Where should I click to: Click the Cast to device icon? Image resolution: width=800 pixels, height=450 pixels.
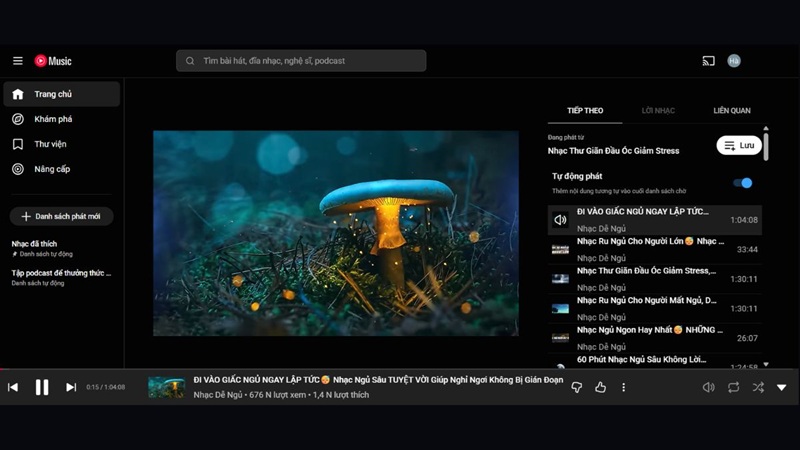(708, 61)
